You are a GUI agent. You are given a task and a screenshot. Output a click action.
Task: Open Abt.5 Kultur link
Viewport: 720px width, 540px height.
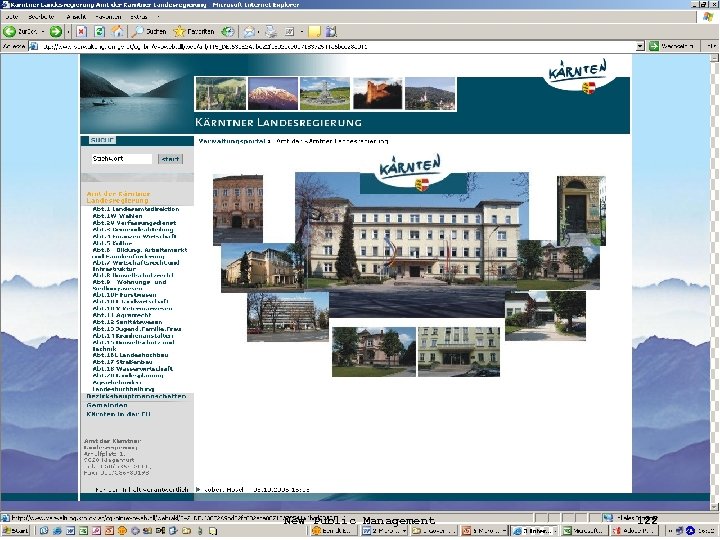coord(112,243)
